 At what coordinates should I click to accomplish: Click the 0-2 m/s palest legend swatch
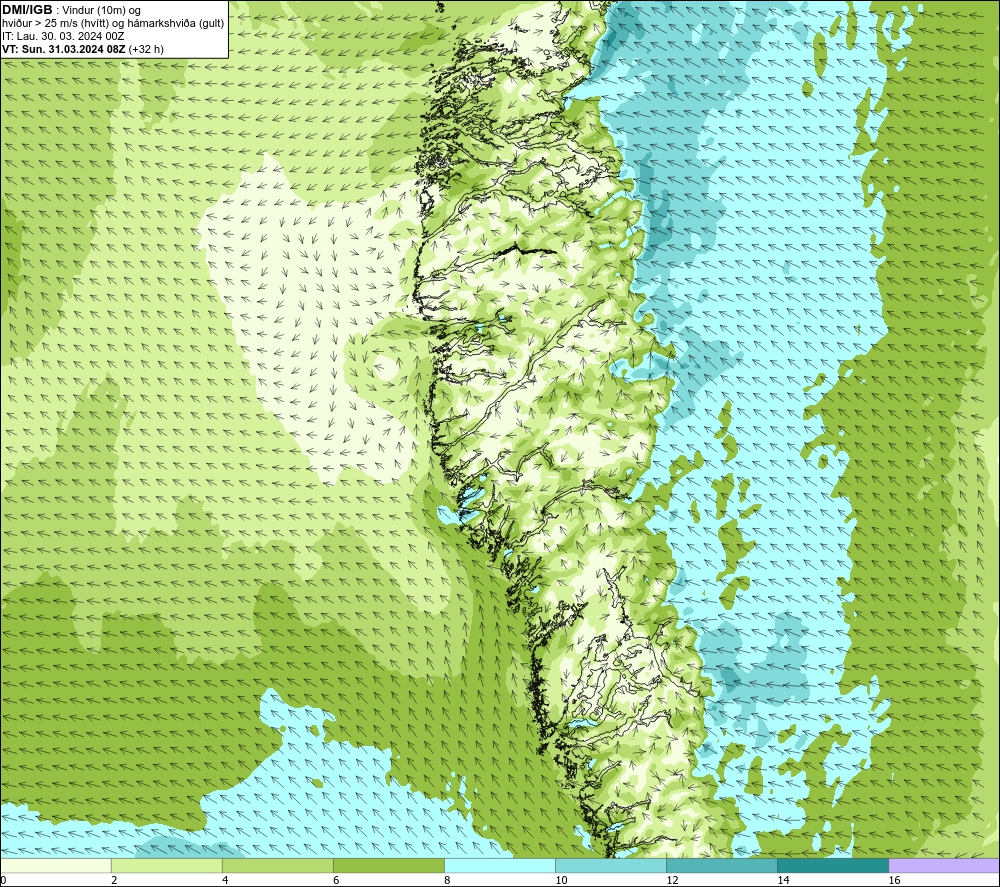(56, 865)
